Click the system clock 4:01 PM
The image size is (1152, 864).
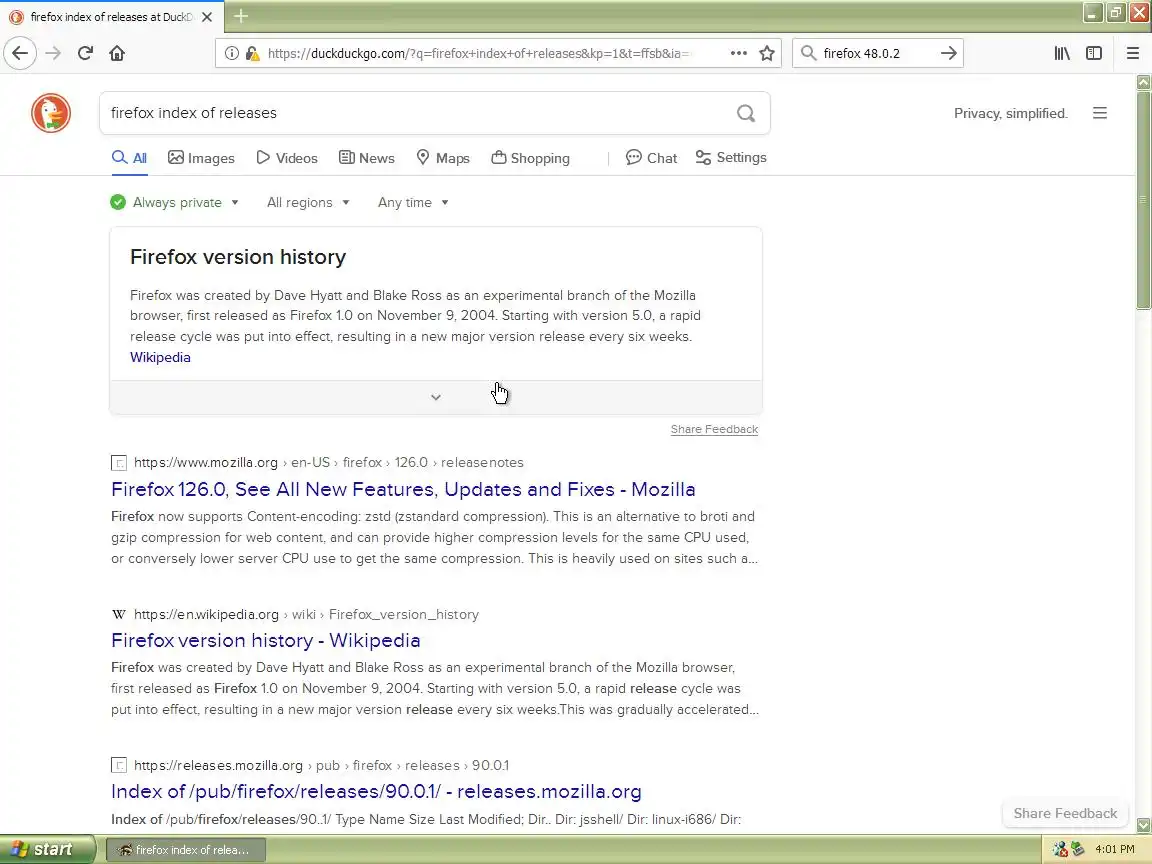(1115, 849)
